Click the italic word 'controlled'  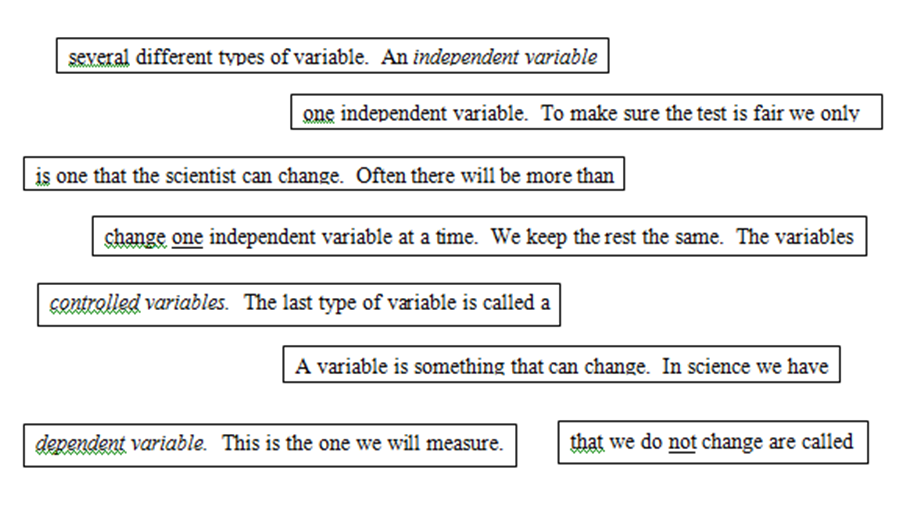(94, 302)
